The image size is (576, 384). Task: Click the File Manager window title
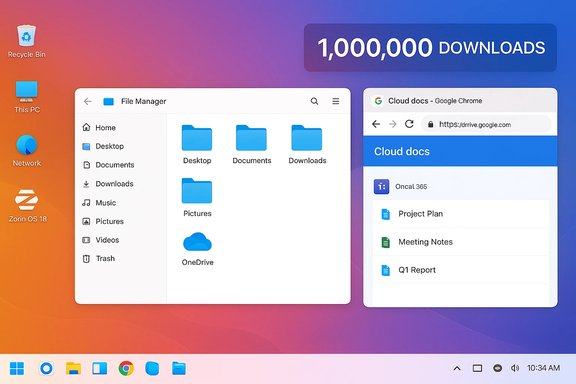tap(144, 101)
